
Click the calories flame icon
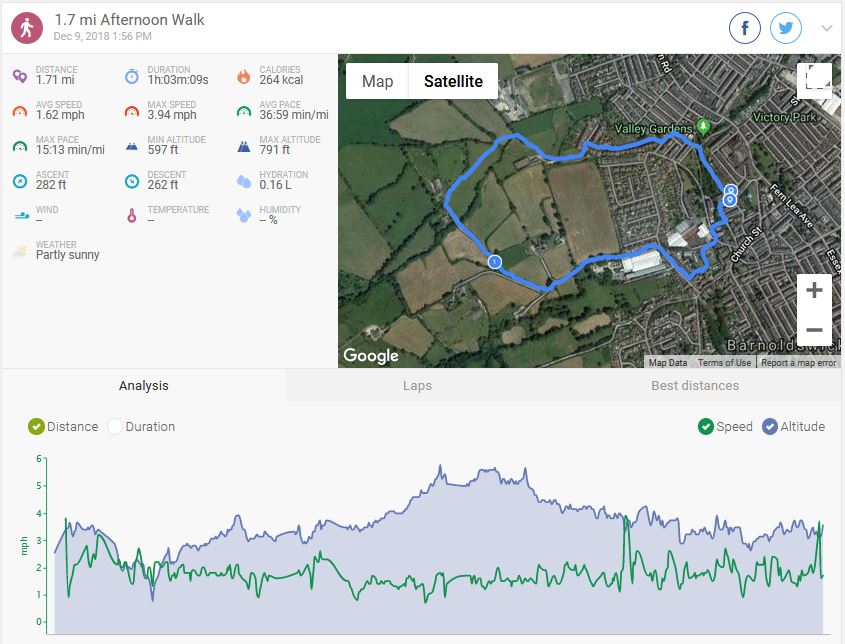point(244,76)
